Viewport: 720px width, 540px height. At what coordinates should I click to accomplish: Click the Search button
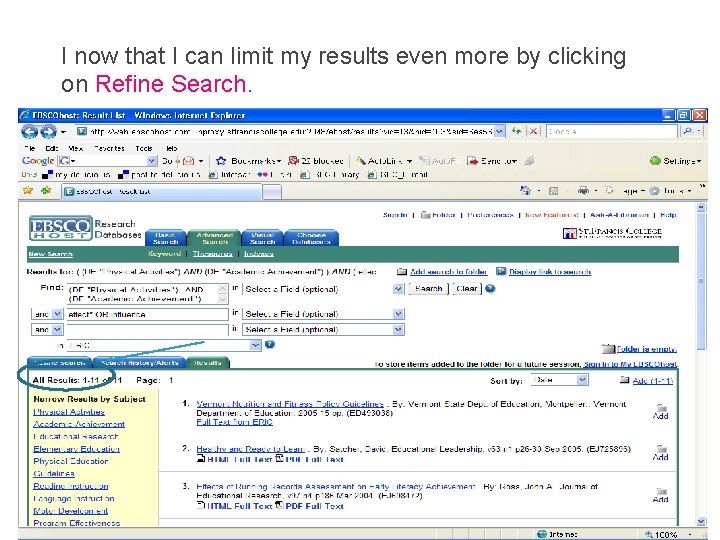point(428,289)
